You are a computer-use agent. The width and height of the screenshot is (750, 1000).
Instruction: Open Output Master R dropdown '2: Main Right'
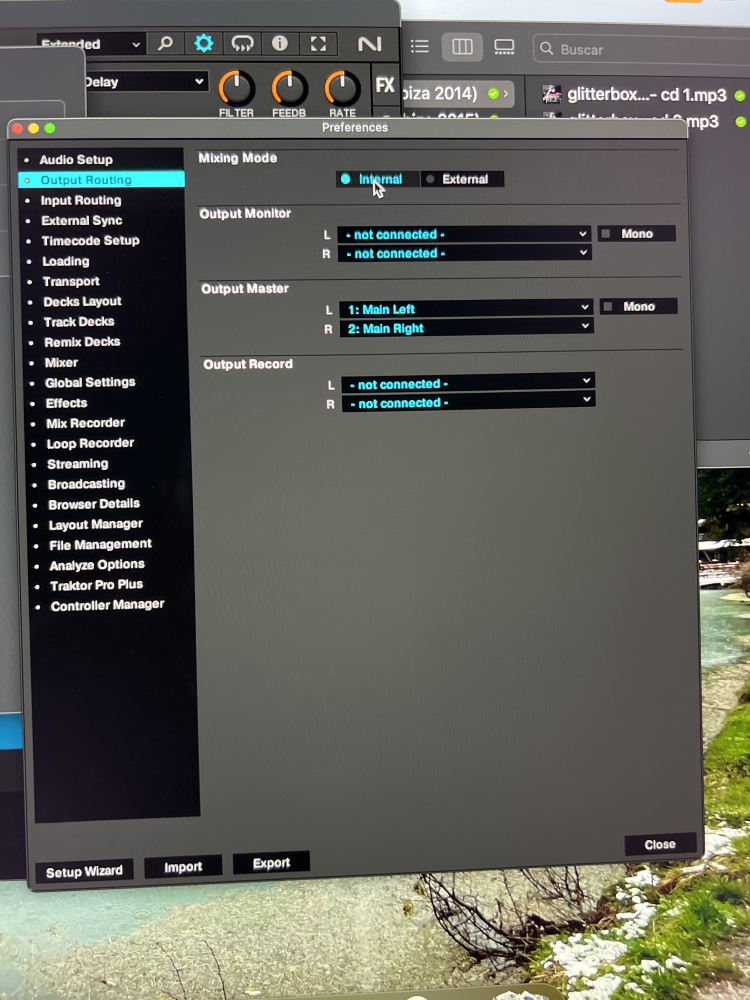coord(466,328)
